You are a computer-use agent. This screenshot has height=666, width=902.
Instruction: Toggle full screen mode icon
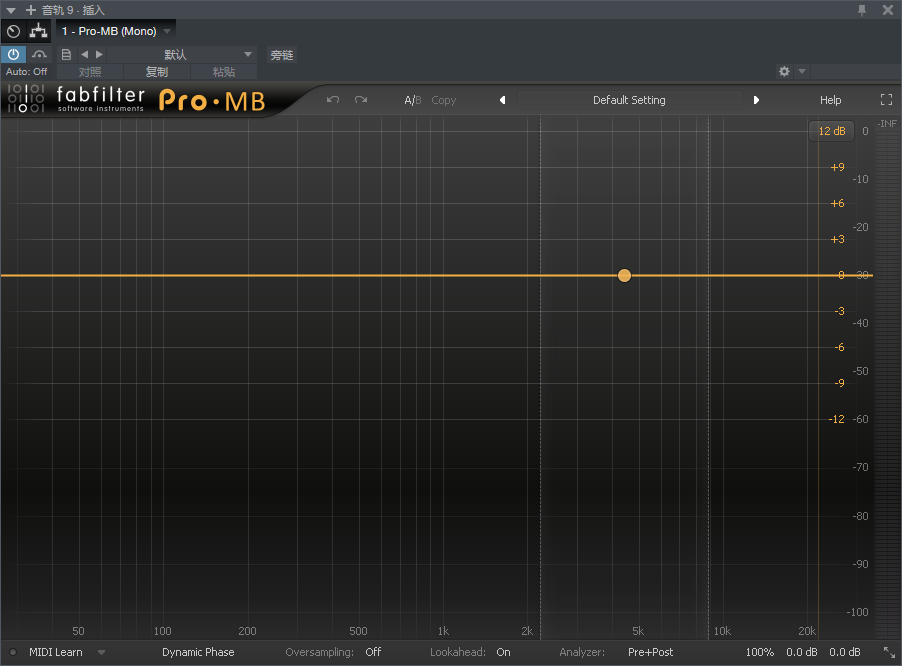[x=886, y=100]
